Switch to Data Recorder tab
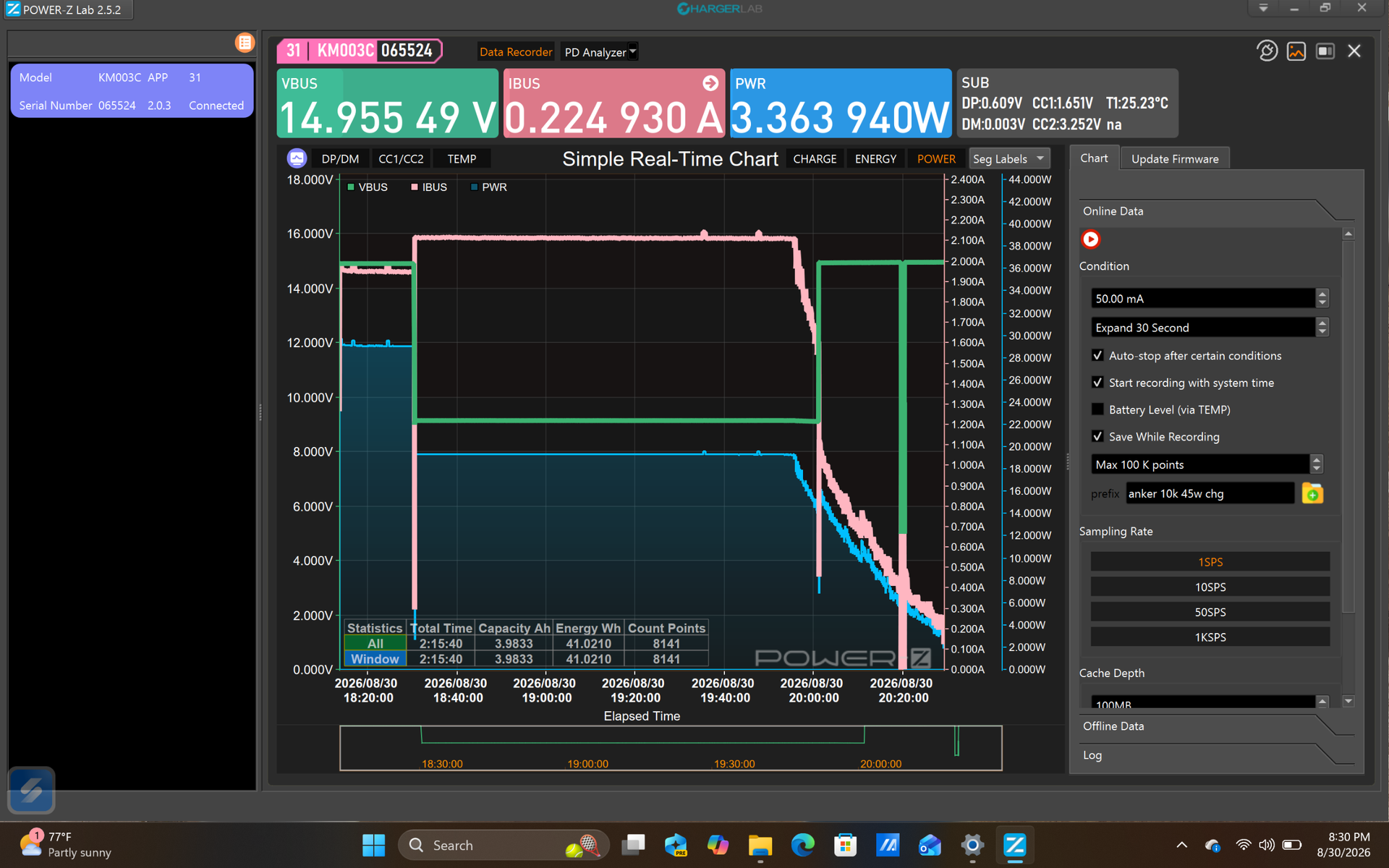The image size is (1389, 868). coord(516,52)
